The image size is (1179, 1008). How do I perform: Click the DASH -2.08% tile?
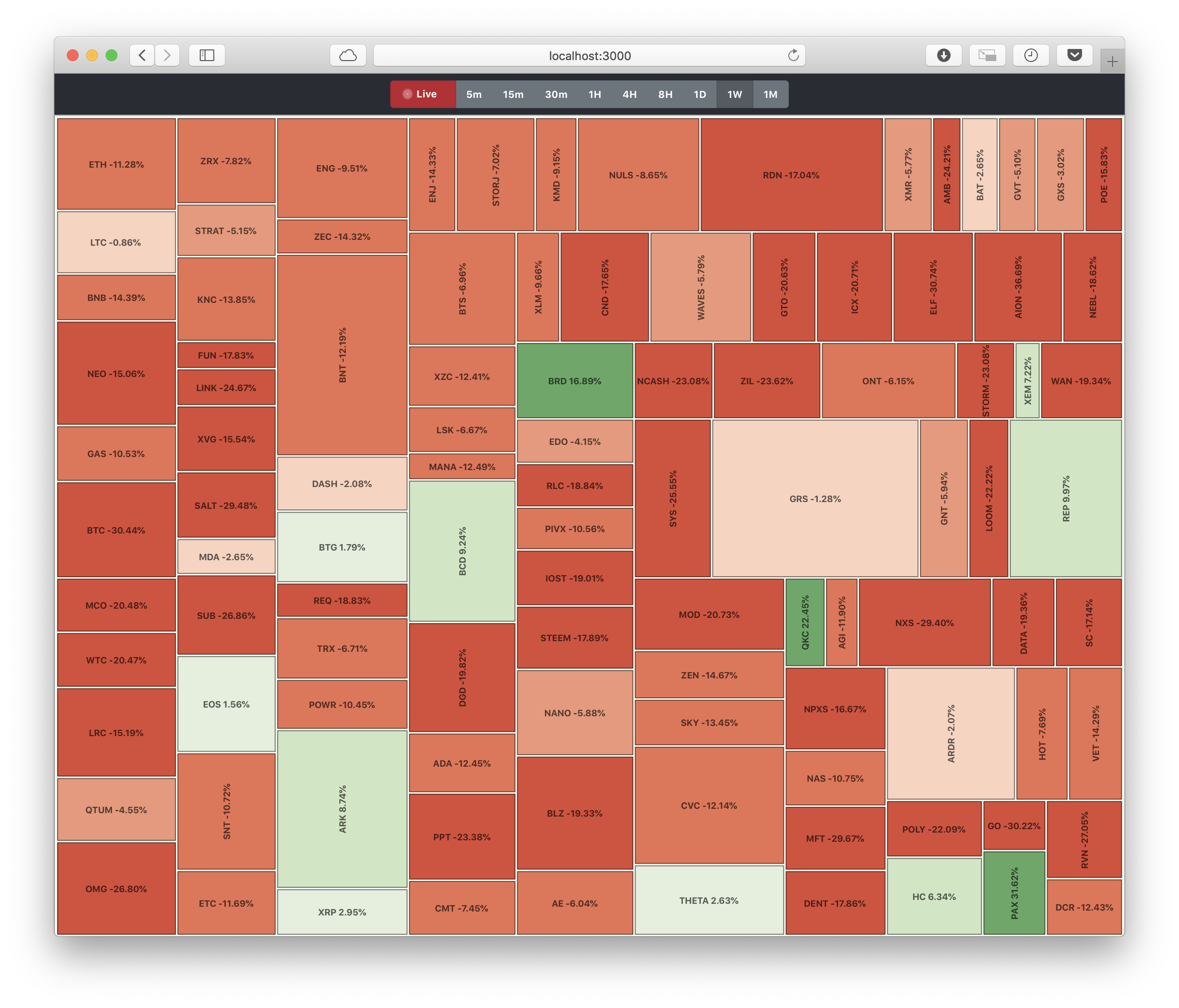tap(342, 483)
